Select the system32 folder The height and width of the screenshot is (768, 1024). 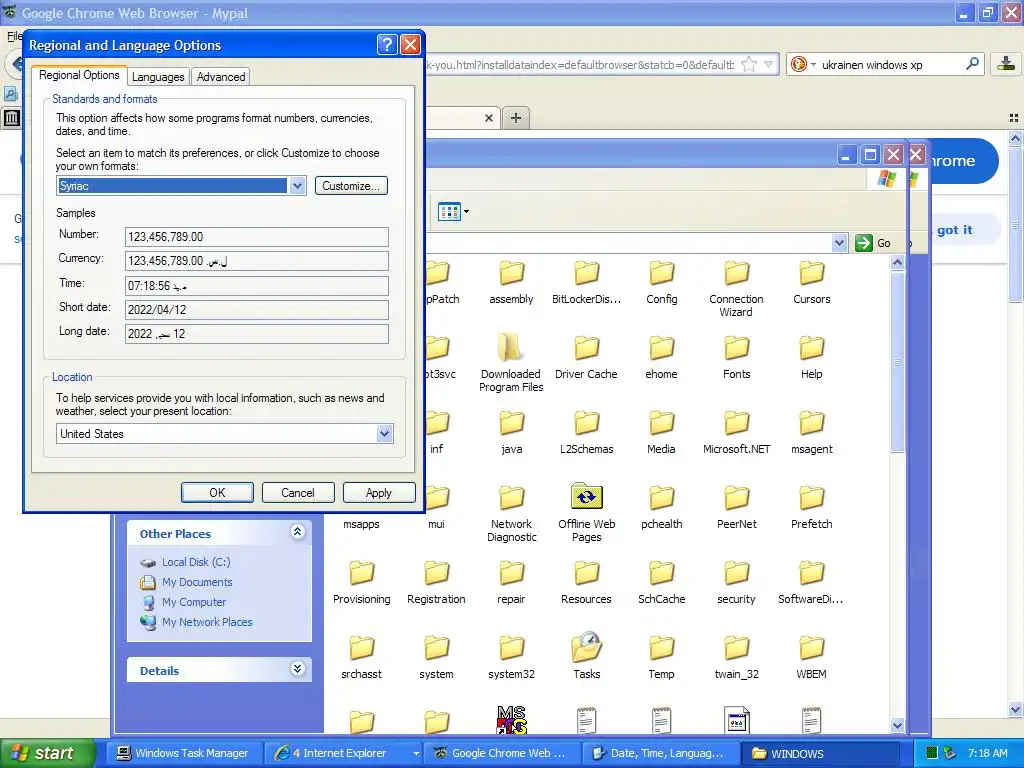click(x=511, y=657)
